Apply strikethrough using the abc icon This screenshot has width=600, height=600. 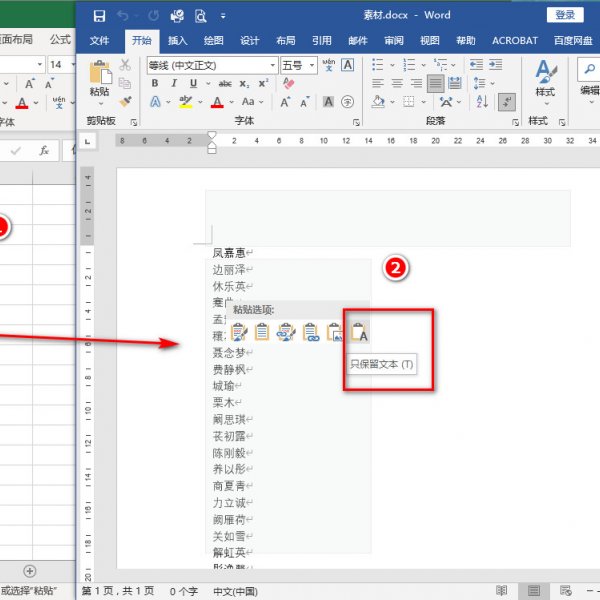(225, 84)
